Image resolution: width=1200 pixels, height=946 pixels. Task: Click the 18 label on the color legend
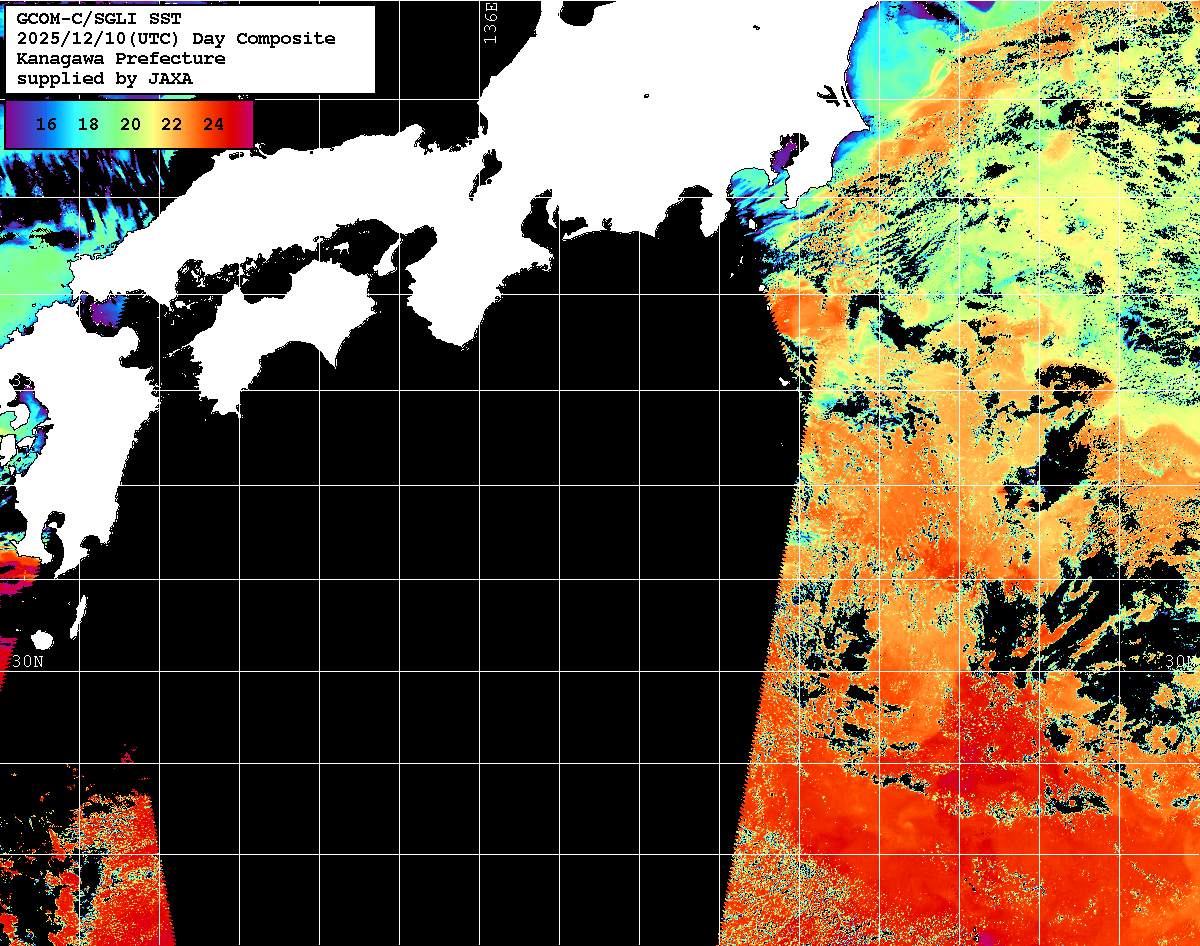88,125
